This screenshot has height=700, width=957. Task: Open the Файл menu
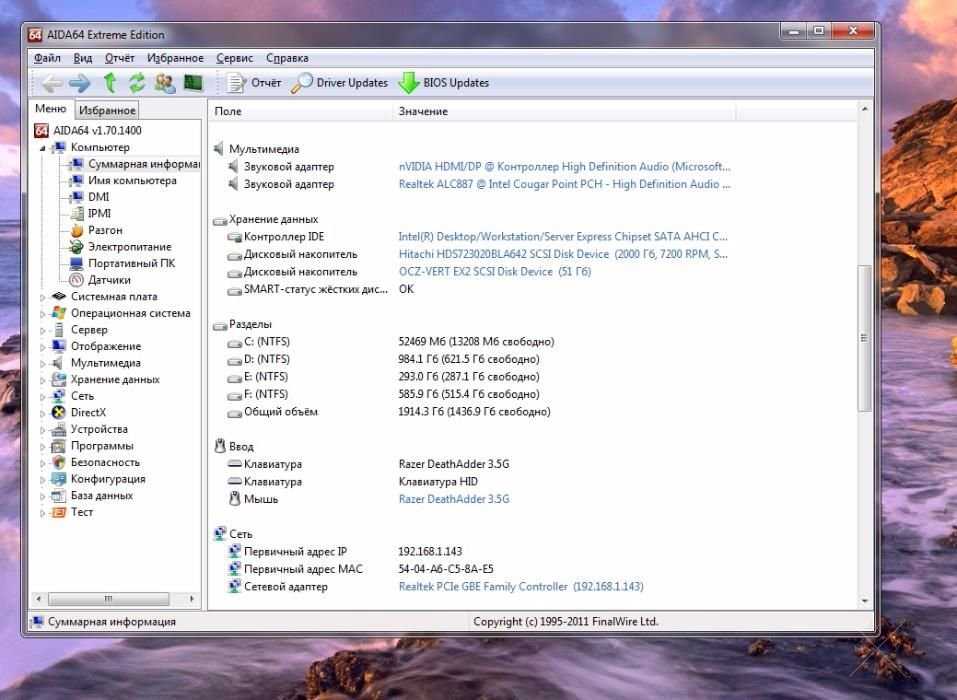[x=47, y=58]
